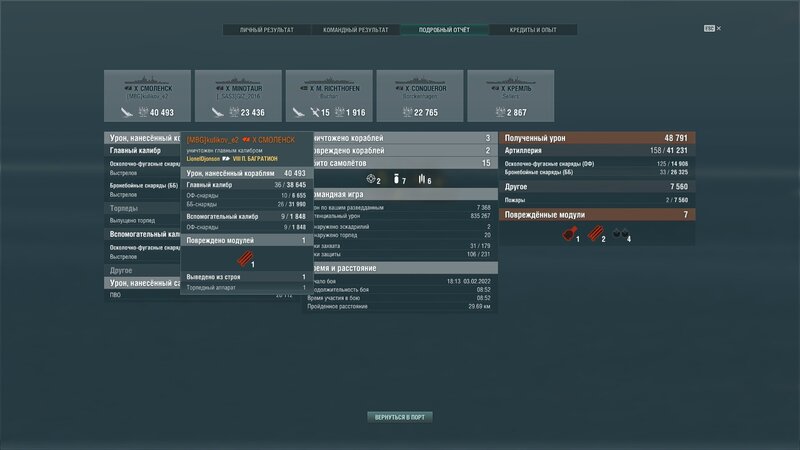This screenshot has width=800, height=450.
Task: Close the report with the ESC button
Action: (x=765, y=30)
